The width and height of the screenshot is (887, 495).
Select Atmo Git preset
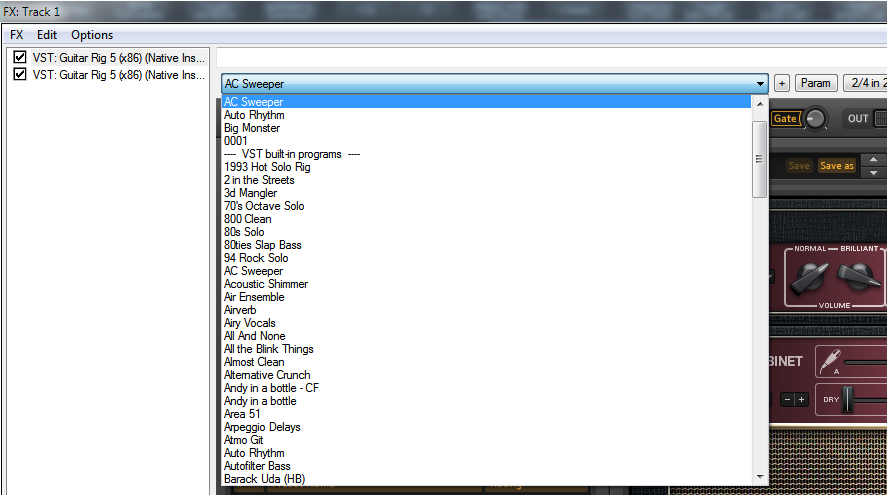point(486,440)
